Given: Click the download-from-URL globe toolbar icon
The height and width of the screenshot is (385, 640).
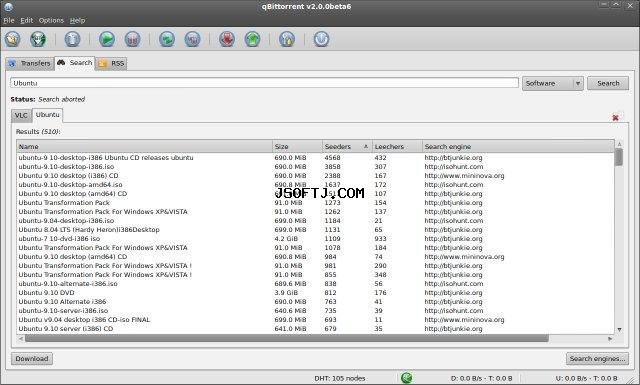Looking at the screenshot, I should (38, 39).
